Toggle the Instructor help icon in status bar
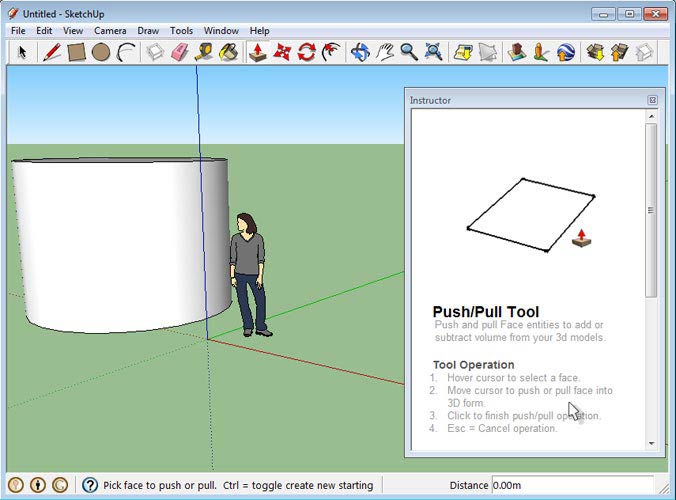676x500 pixels. (x=89, y=485)
